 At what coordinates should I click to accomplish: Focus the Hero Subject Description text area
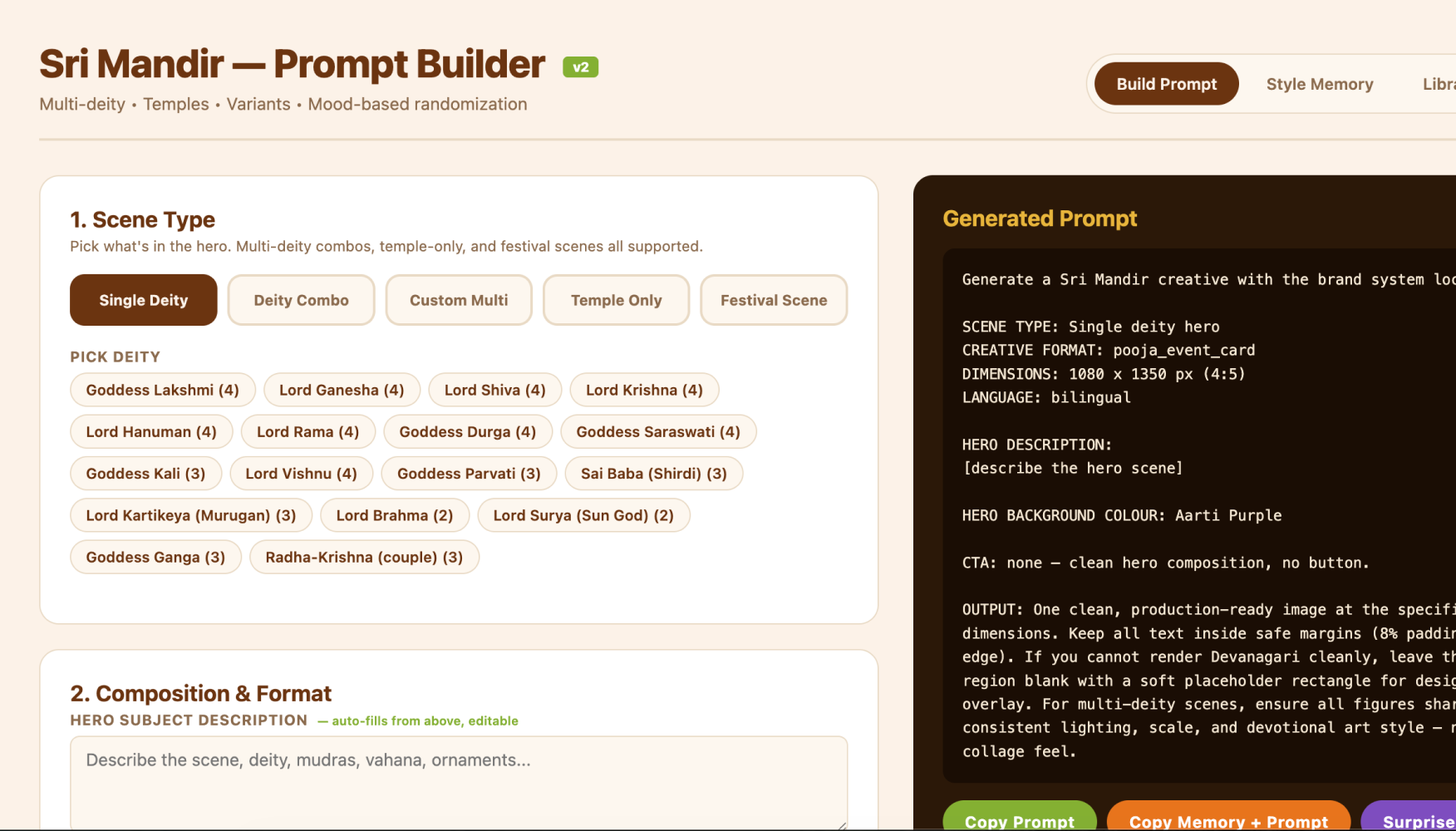(x=459, y=782)
